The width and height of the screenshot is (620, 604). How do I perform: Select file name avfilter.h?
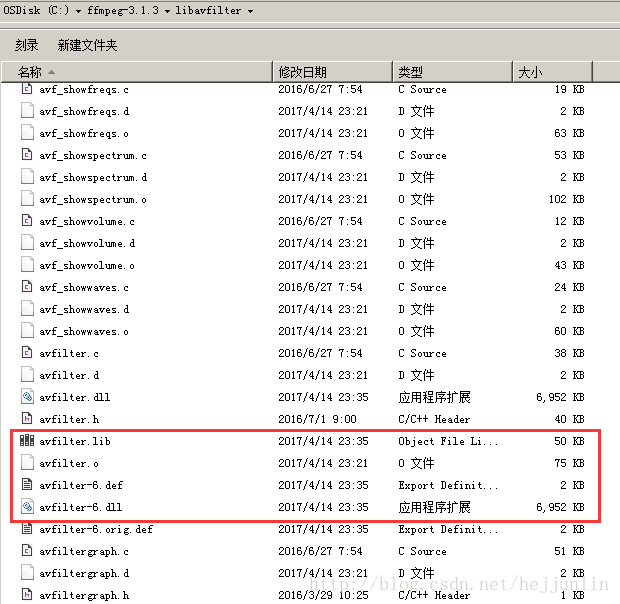69,419
